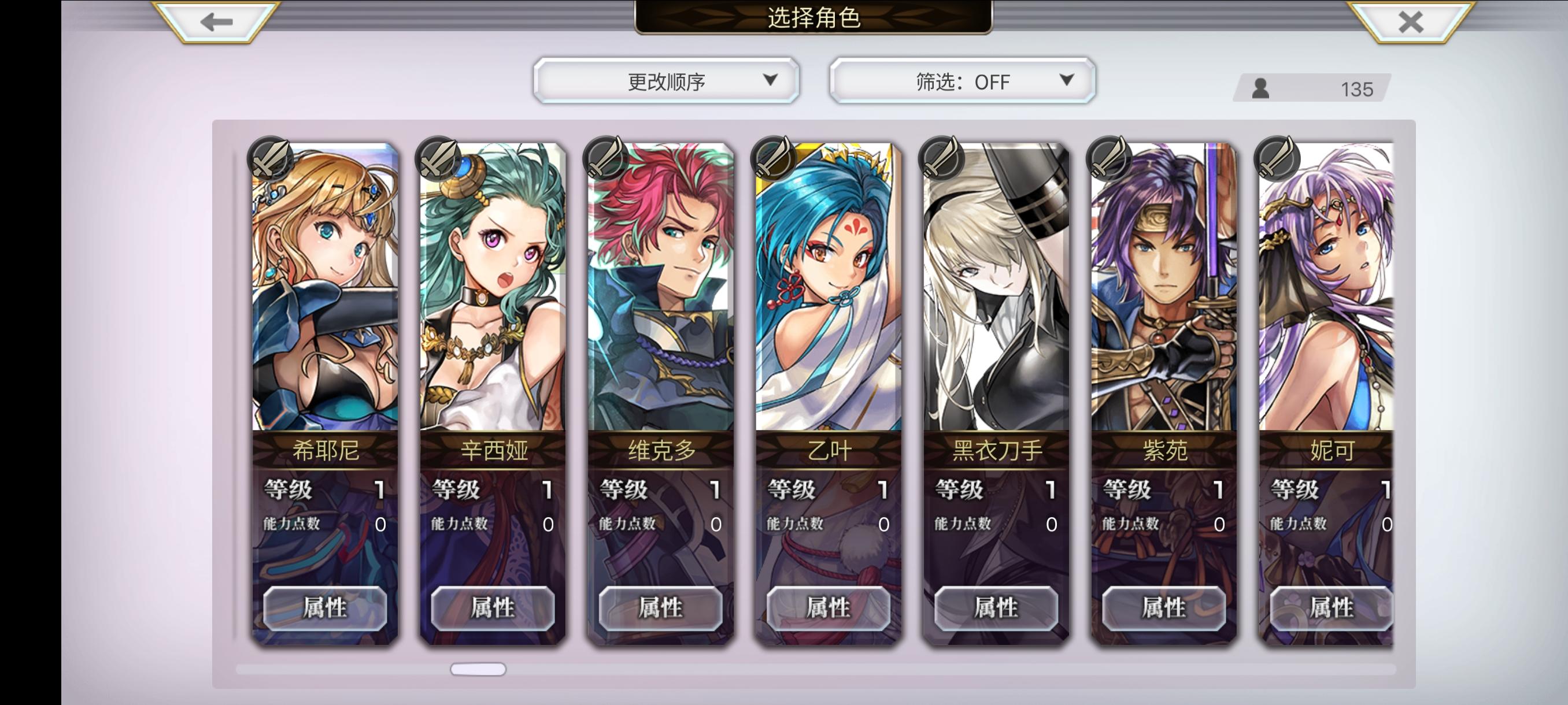Open 属性 for 维克多

pyautogui.click(x=661, y=608)
